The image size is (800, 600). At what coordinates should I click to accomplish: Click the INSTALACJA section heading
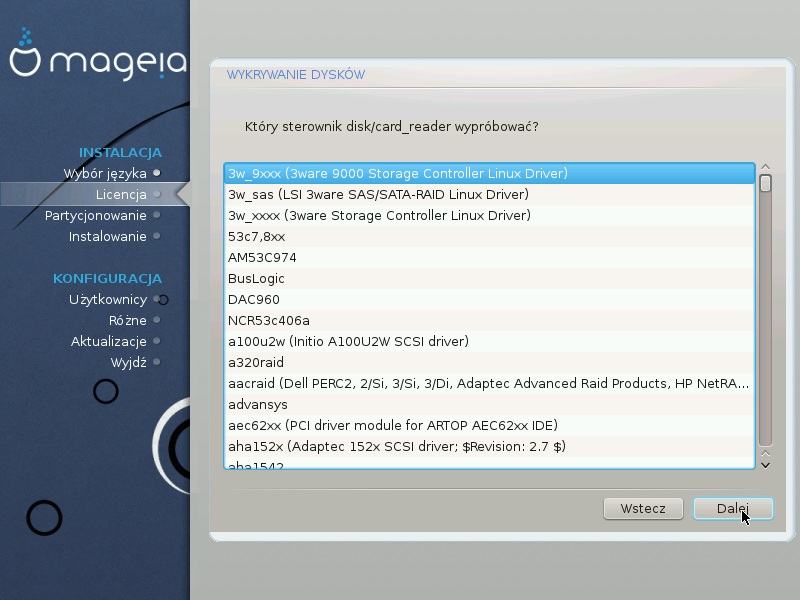[x=120, y=153]
